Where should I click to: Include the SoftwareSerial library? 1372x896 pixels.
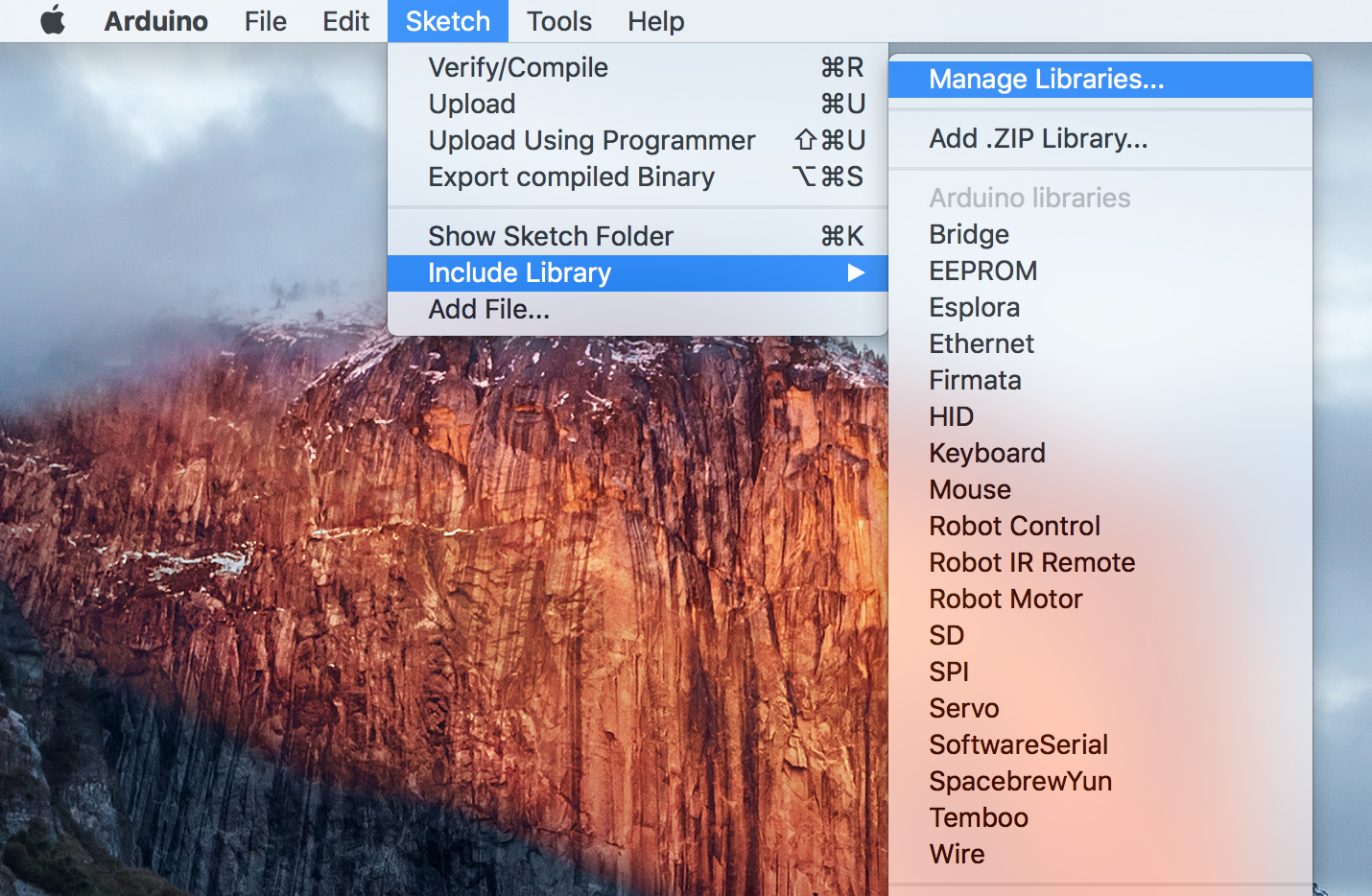tap(1100, 744)
